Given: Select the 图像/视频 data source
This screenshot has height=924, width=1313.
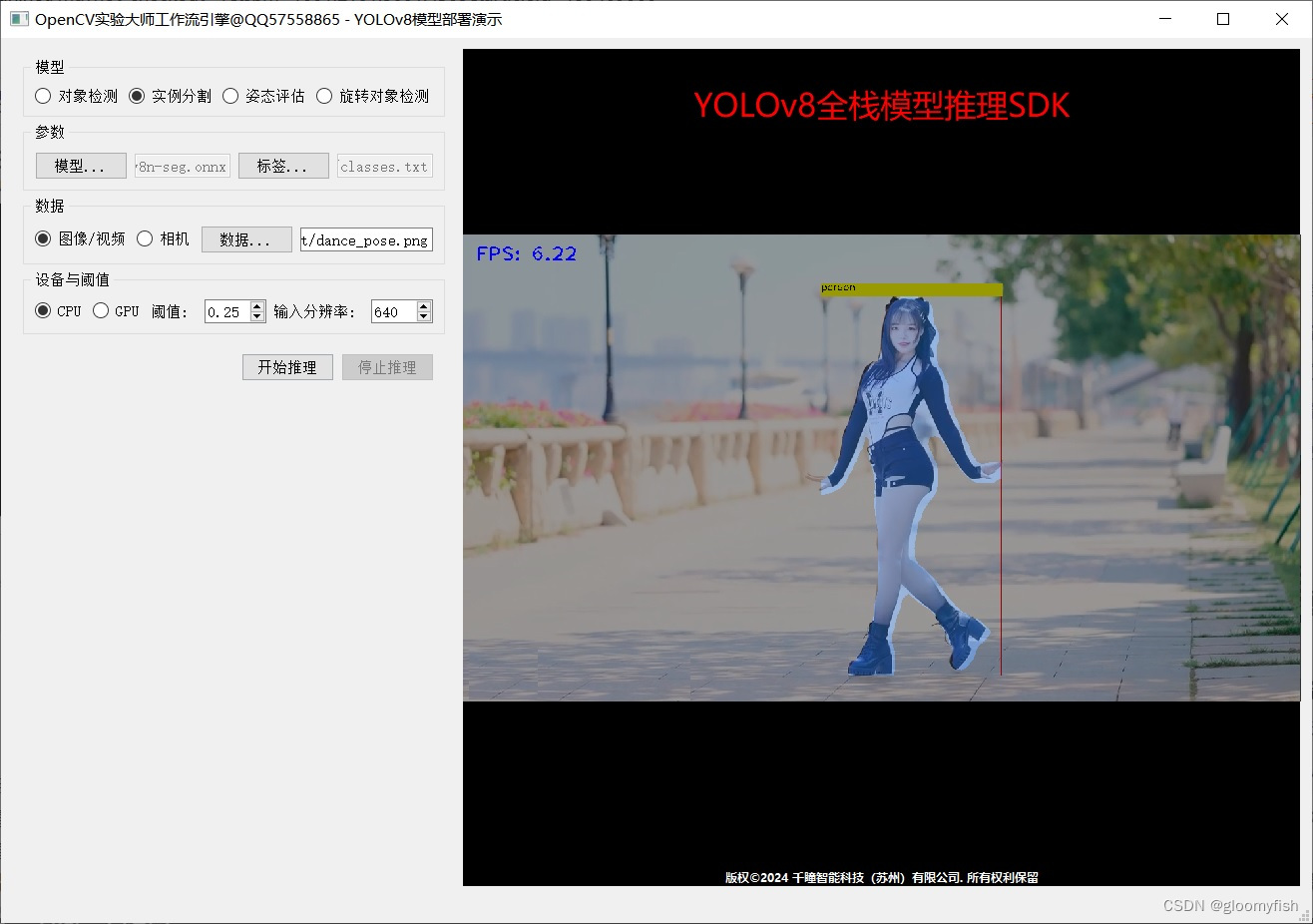Looking at the screenshot, I should point(41,238).
